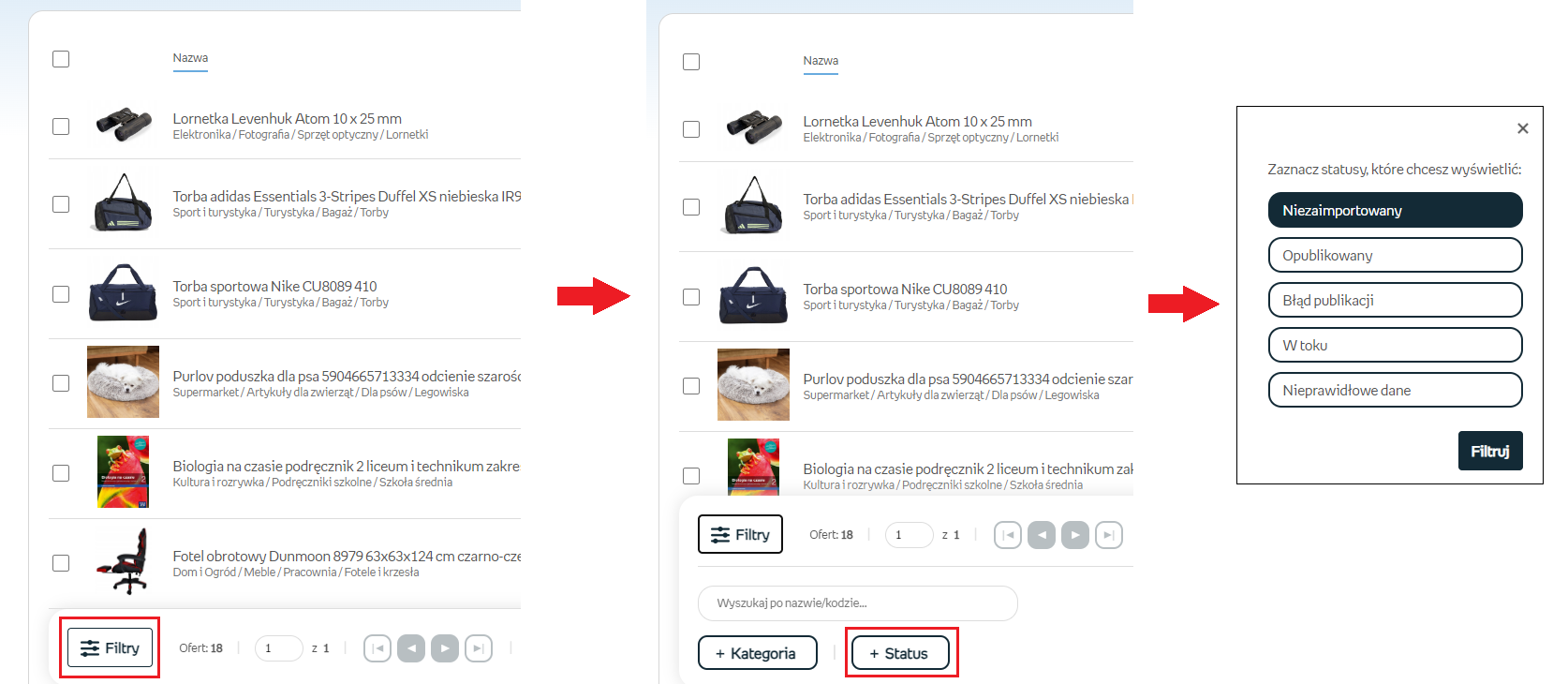1568x684 pixels.
Task: Go to first page beside red-outlined Filtry
Action: coord(377,648)
